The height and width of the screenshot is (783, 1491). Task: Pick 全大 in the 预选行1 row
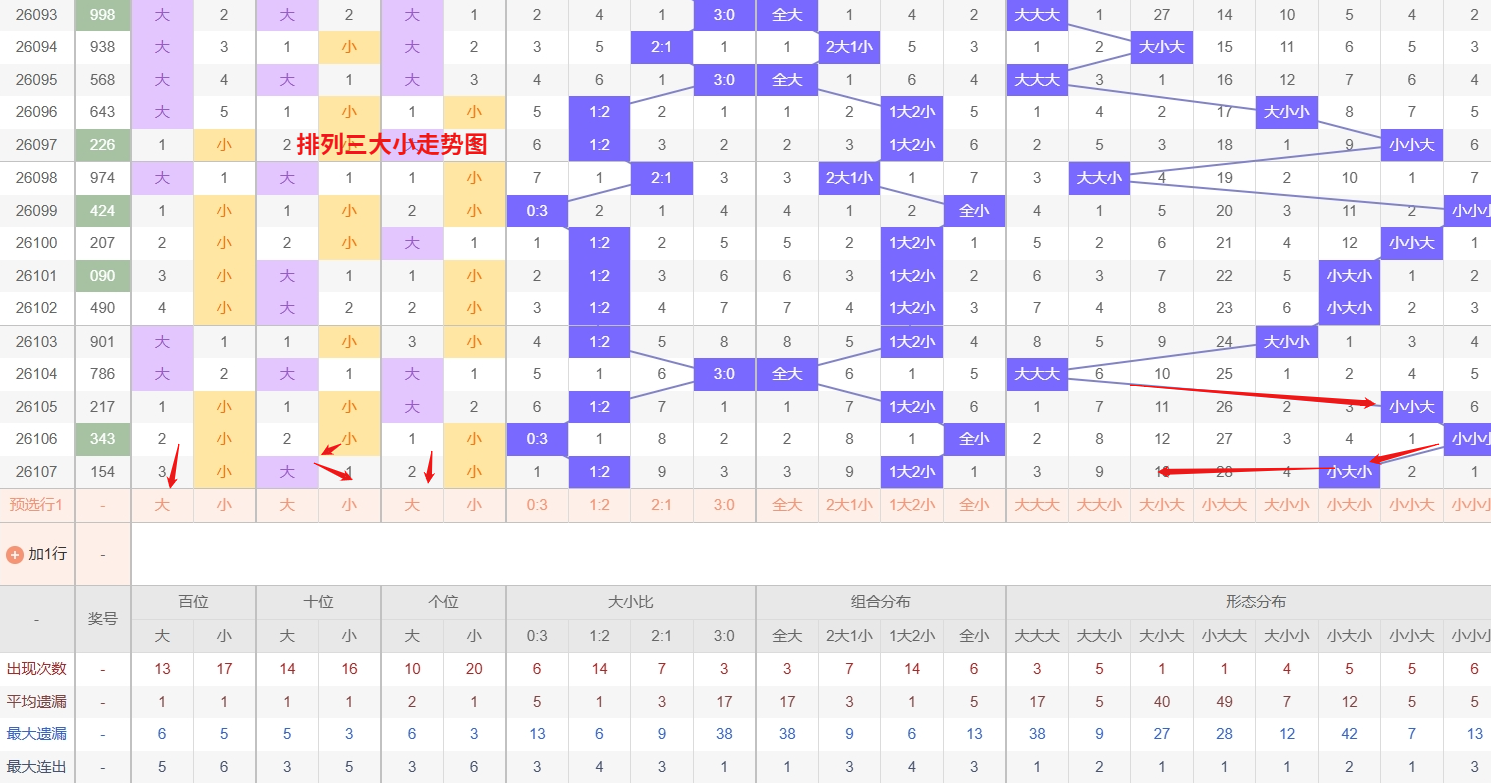pos(787,505)
